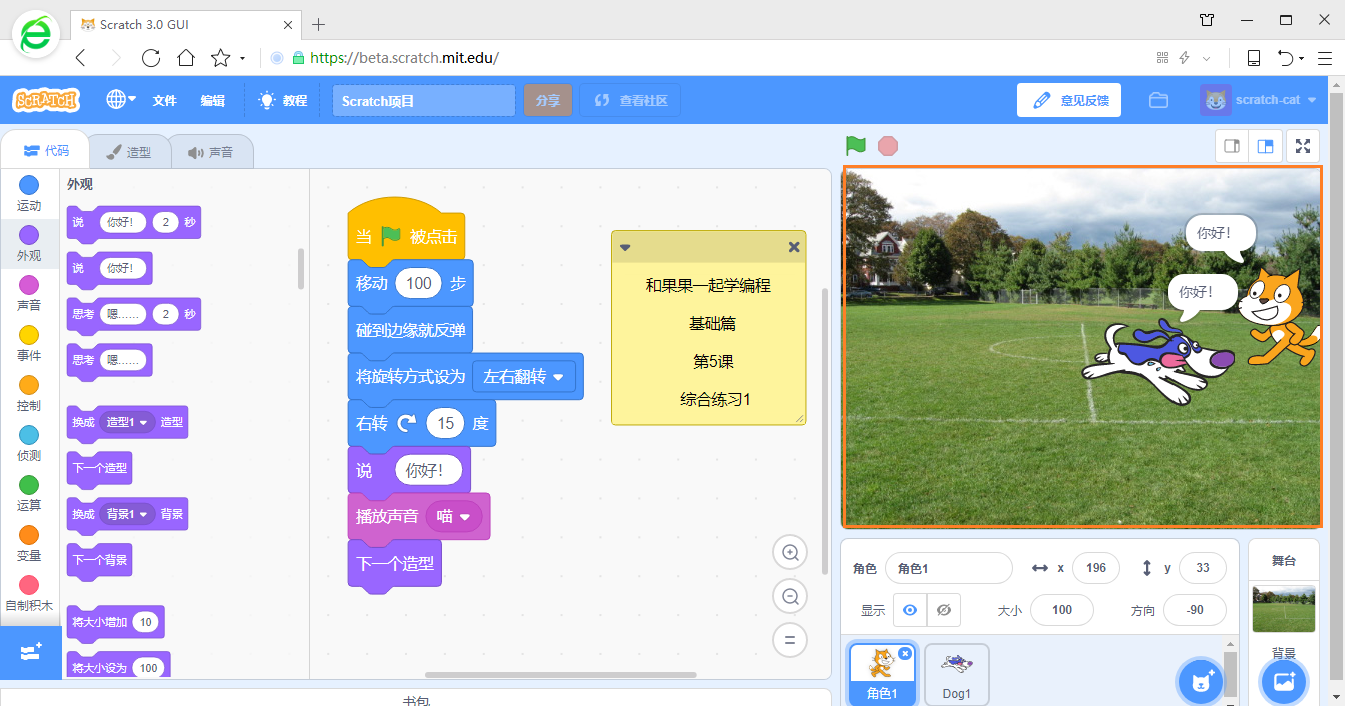The width and height of the screenshot is (1345, 706).
Task: Zoom out on the code workspace
Action: (x=790, y=597)
